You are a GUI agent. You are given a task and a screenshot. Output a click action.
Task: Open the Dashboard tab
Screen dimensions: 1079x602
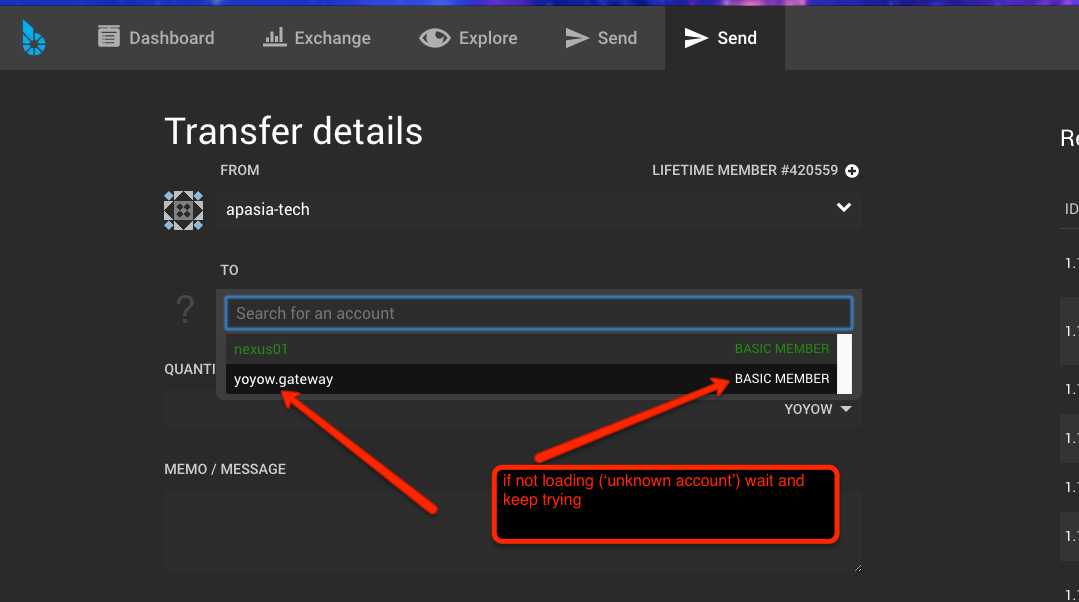(x=156, y=38)
